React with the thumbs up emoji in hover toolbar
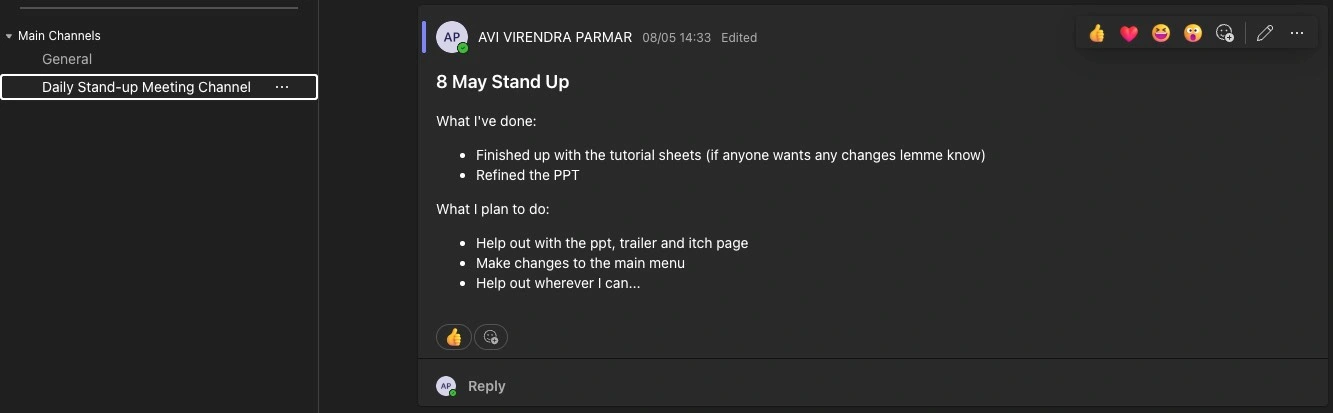This screenshot has width=1333, height=413. tap(1097, 34)
